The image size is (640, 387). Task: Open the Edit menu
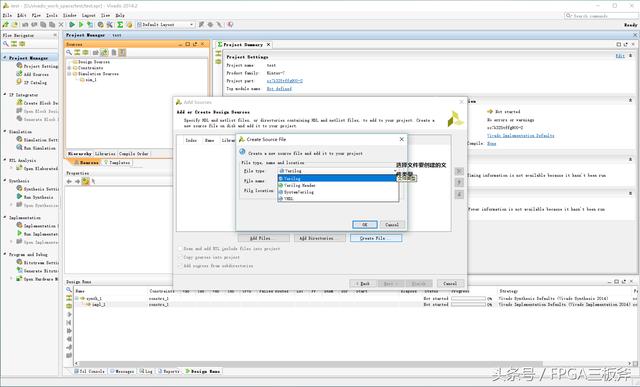pyautogui.click(x=22, y=15)
